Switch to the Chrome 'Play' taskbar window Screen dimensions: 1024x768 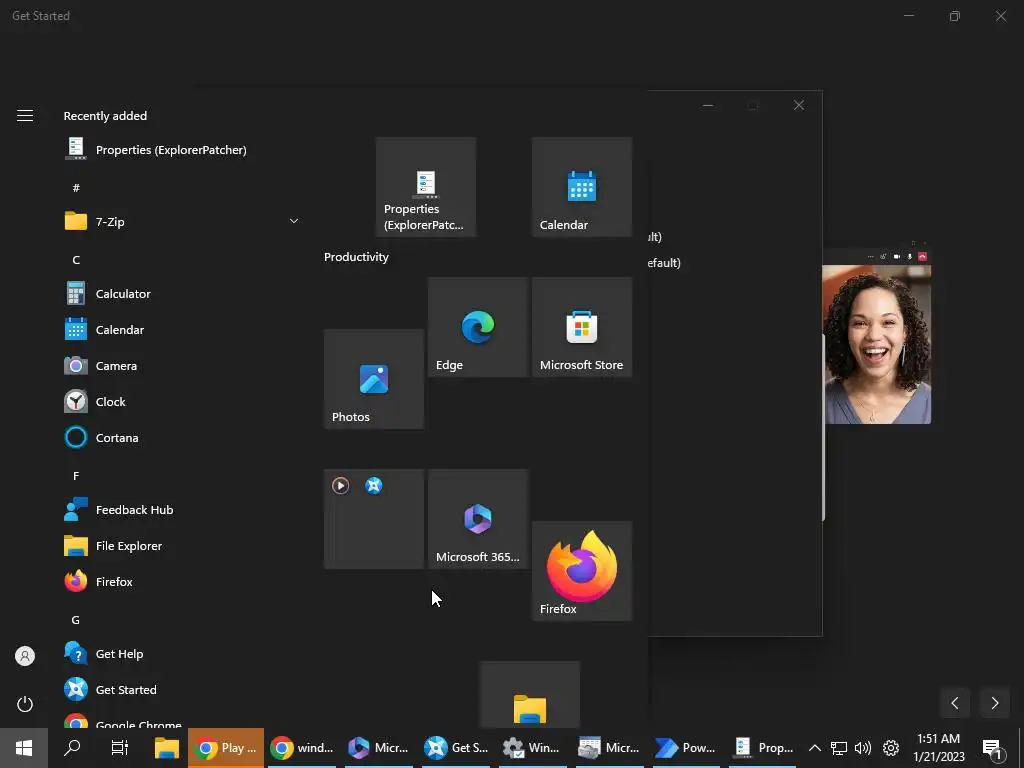[x=226, y=748]
